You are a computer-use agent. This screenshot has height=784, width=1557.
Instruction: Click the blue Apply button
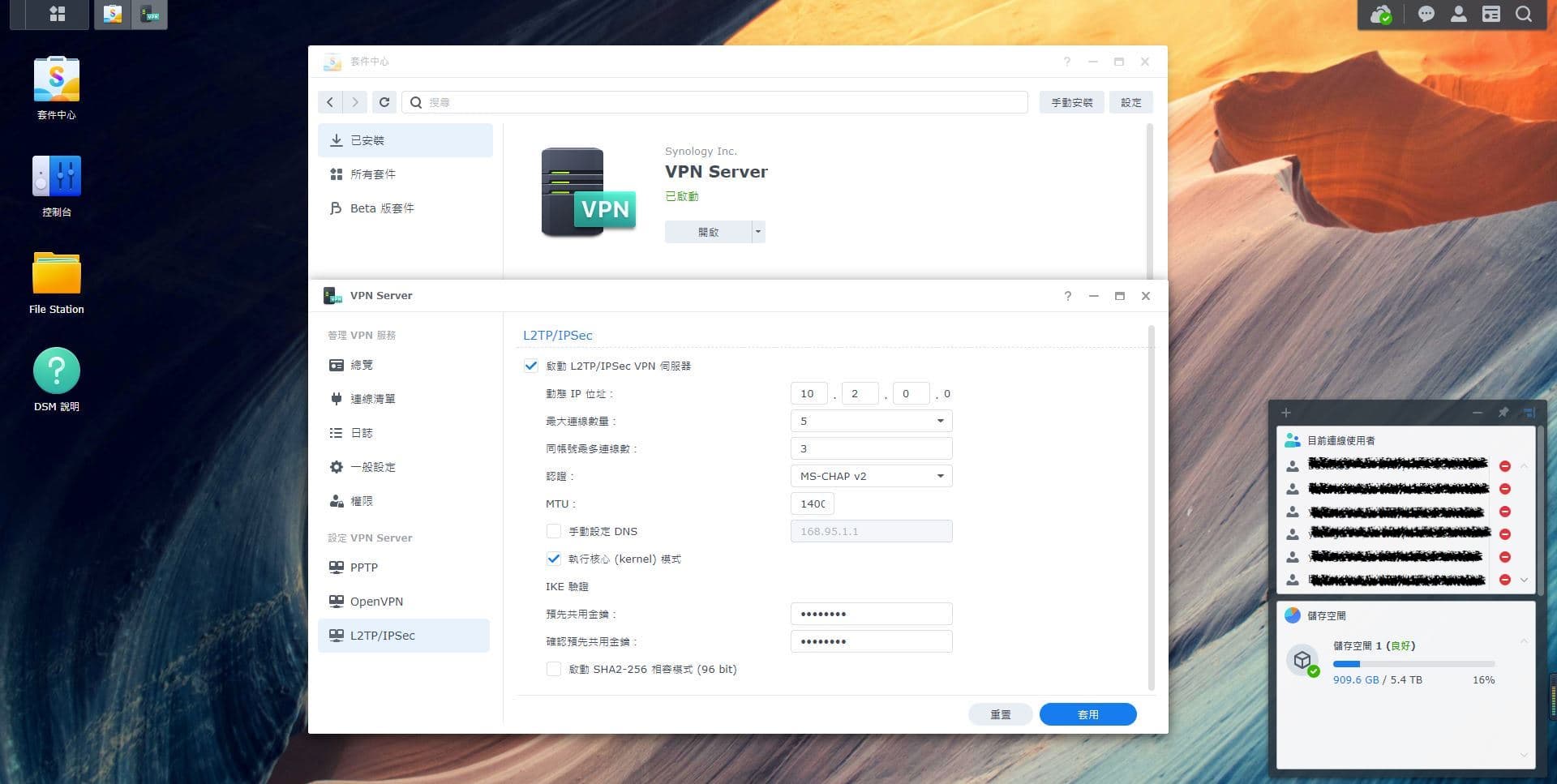(1087, 714)
